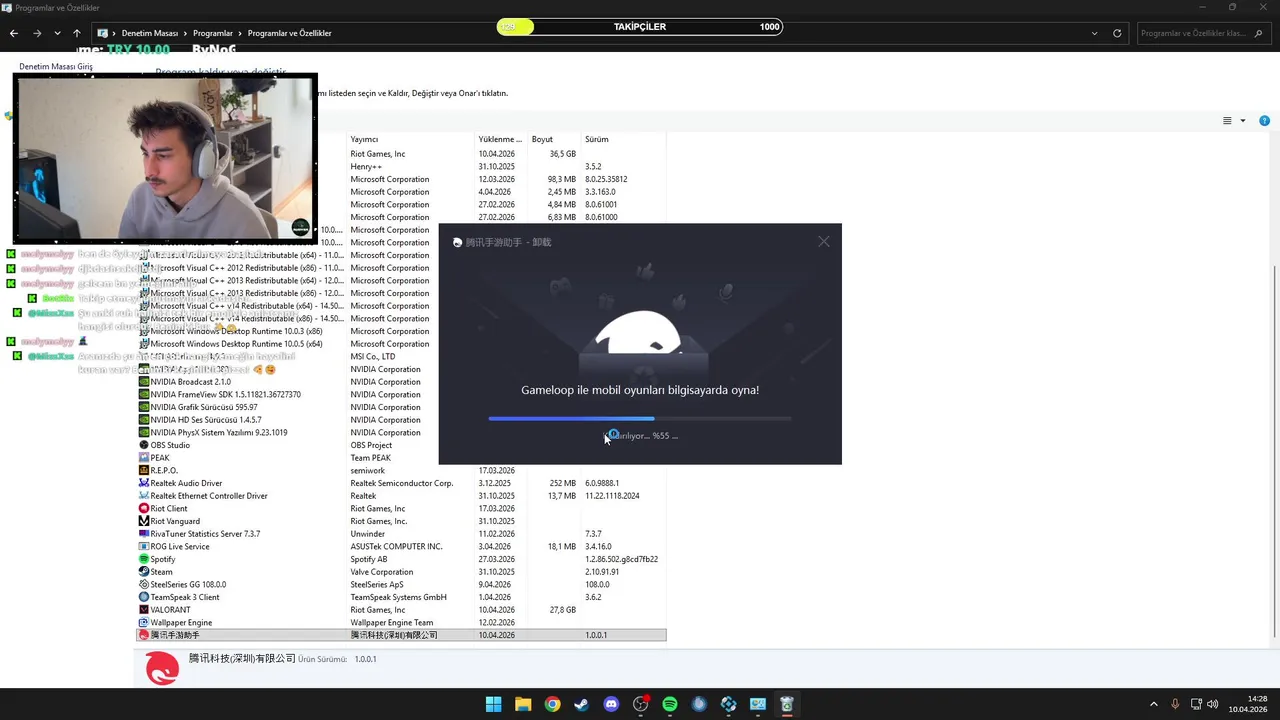Expand the address bar history dropdown
Viewport: 1280px width, 720px height.
pyautogui.click(x=1094, y=33)
